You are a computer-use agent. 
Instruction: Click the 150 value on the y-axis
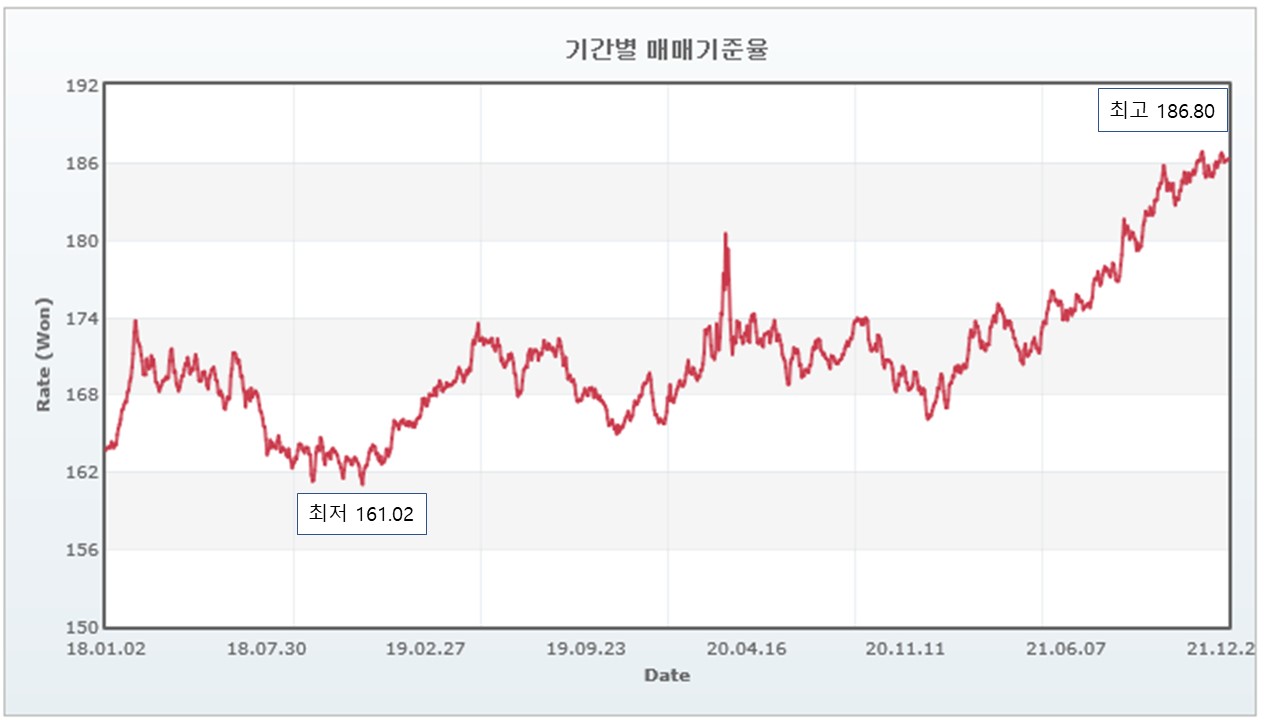83,624
